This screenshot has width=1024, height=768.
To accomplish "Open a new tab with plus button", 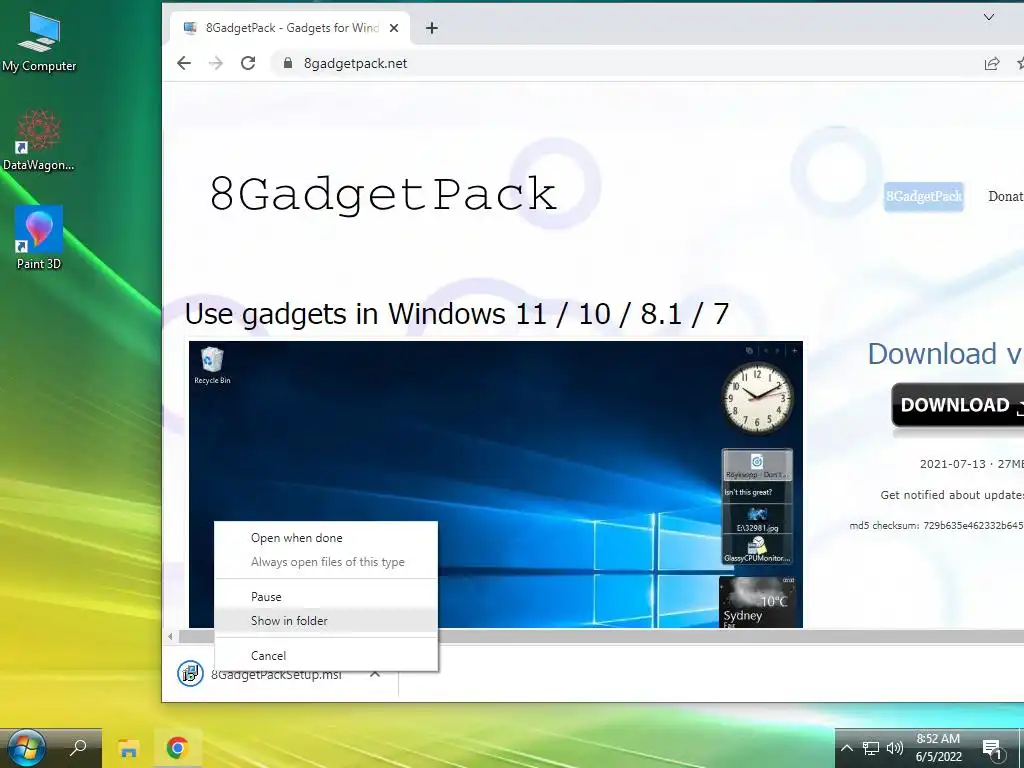I will 431,28.
